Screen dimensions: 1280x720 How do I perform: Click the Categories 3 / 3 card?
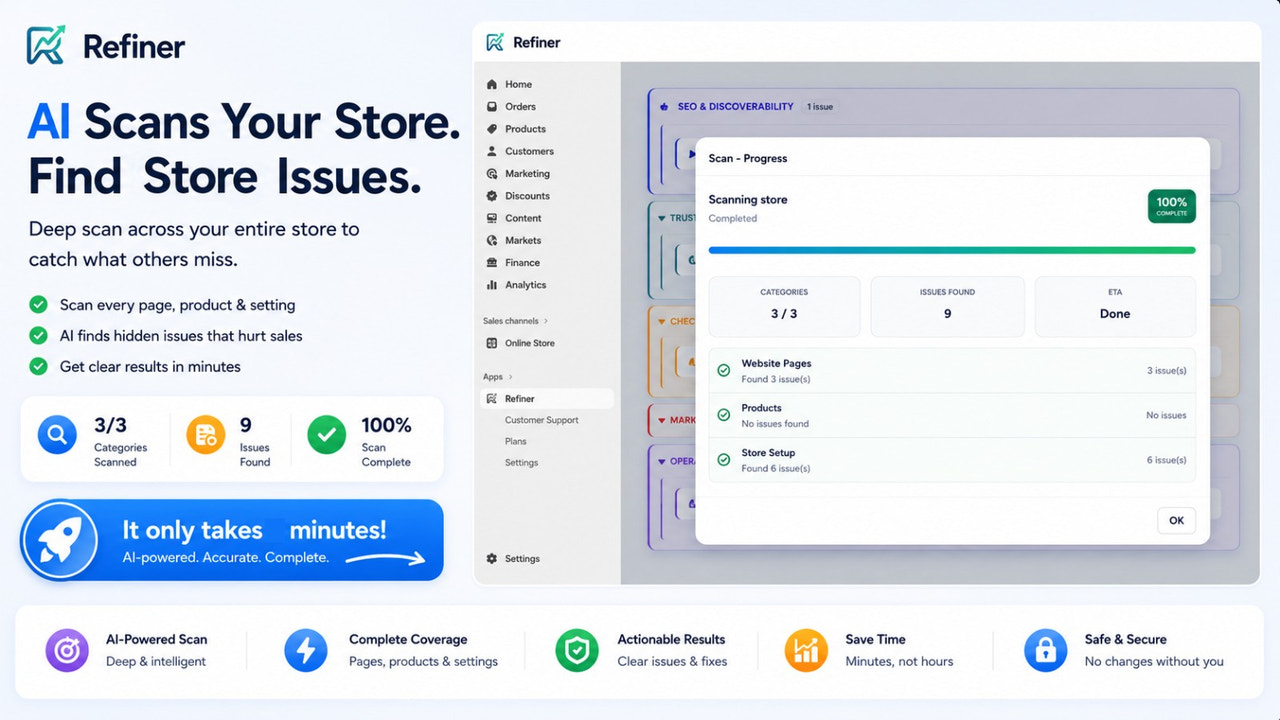784,306
